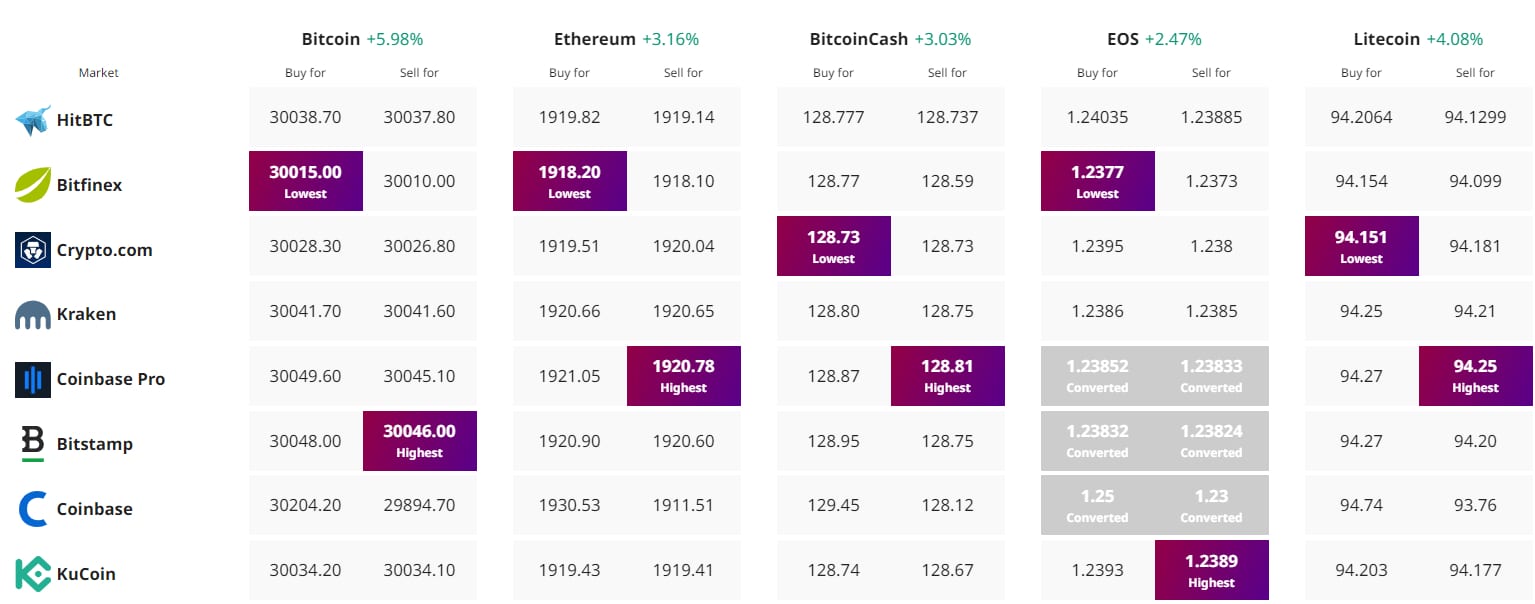Open the Ethereum column header
Screen dimensions: 1535x604
coord(595,39)
